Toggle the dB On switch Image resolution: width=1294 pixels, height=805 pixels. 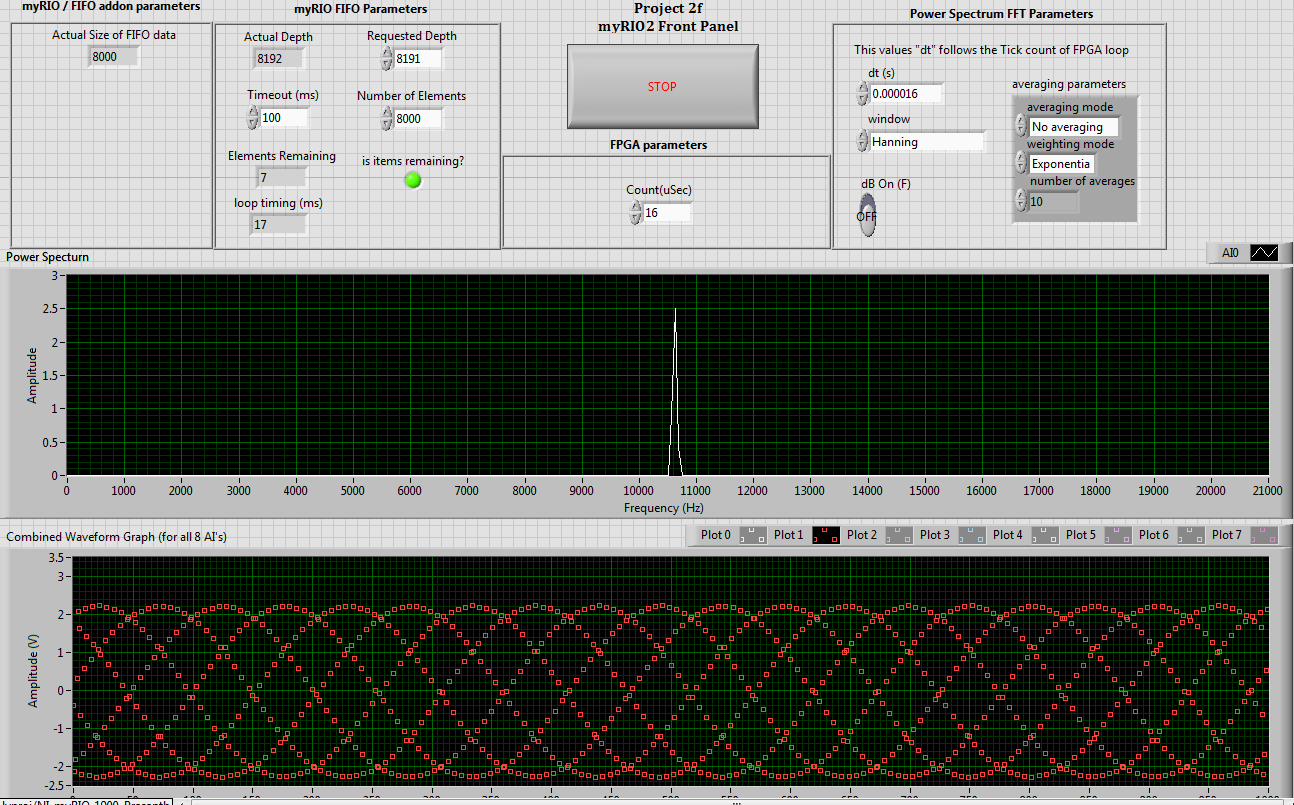pyautogui.click(x=866, y=215)
